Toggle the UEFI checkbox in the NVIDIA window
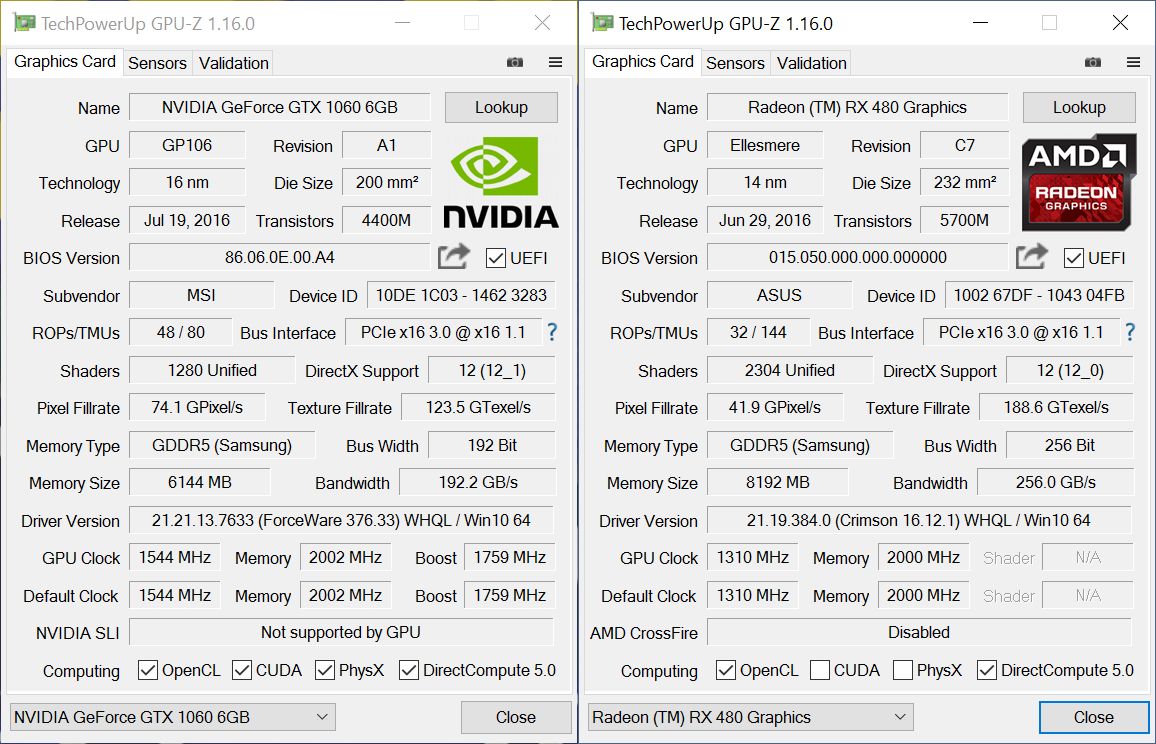This screenshot has width=1156, height=744. click(495, 258)
